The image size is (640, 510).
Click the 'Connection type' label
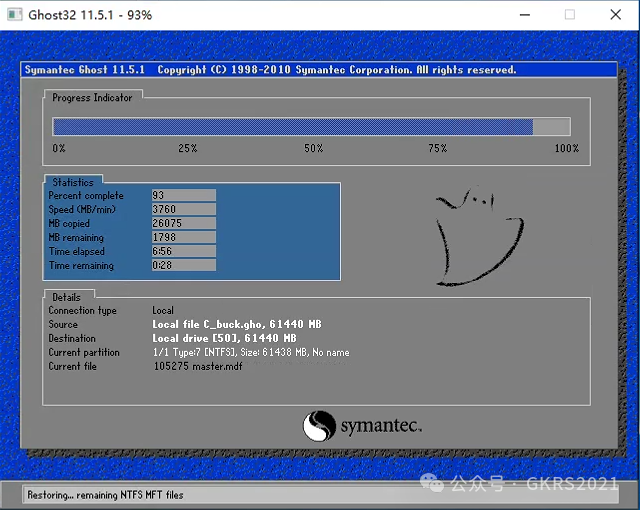(x=82, y=310)
